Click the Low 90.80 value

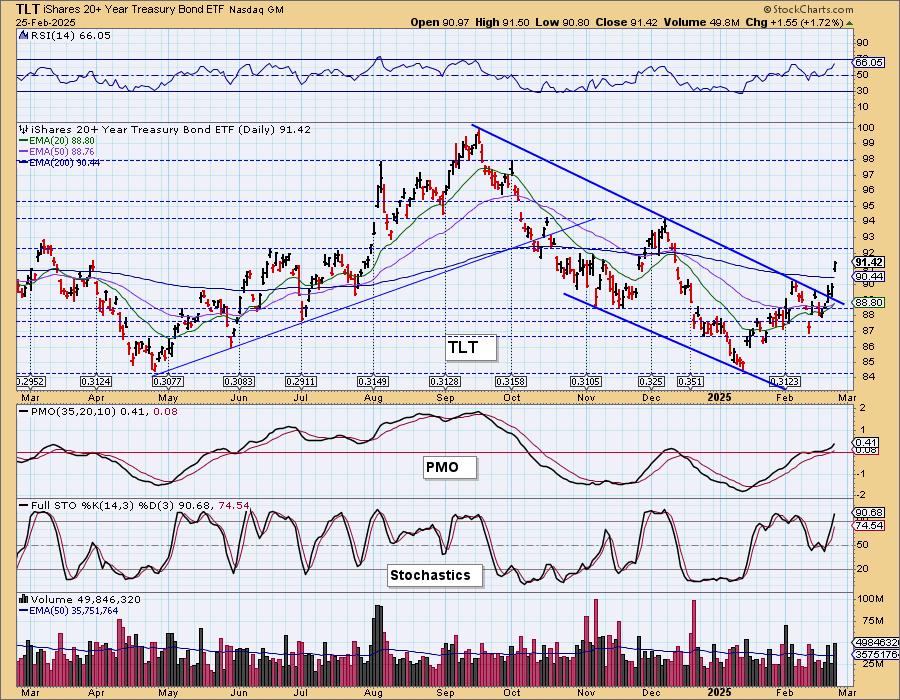coord(562,22)
